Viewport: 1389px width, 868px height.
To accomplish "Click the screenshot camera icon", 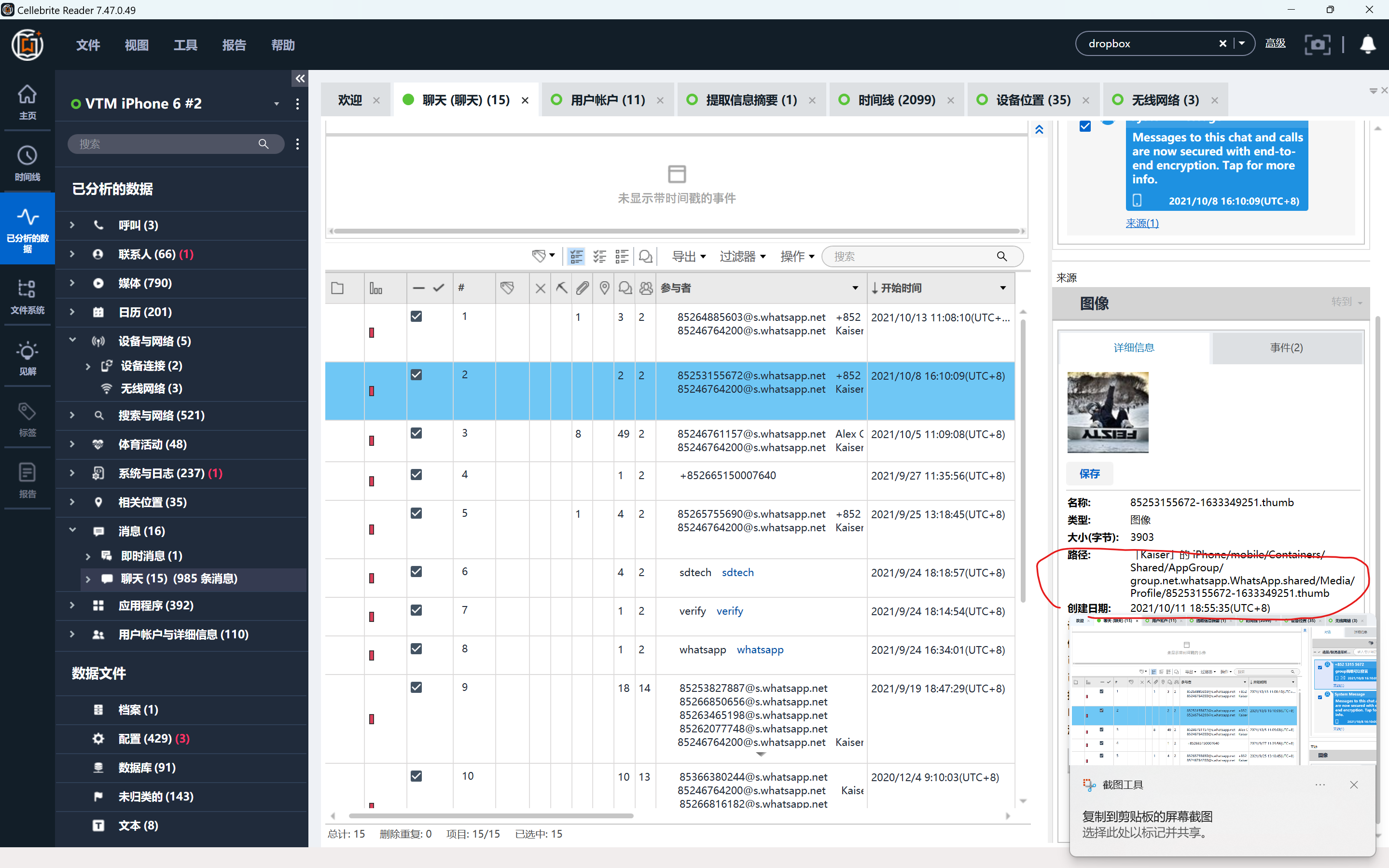I will click(x=1317, y=44).
